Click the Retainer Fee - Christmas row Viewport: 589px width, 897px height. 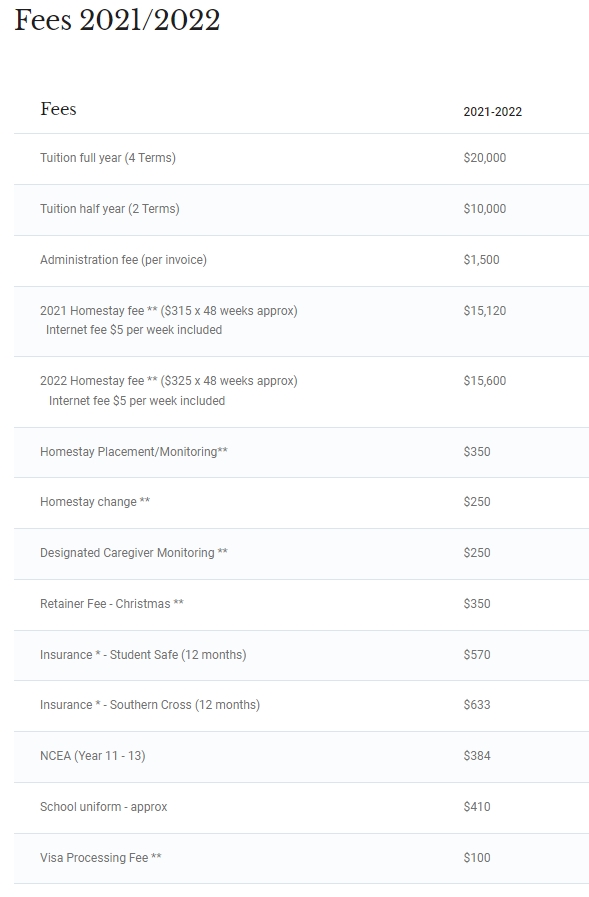[x=301, y=604]
